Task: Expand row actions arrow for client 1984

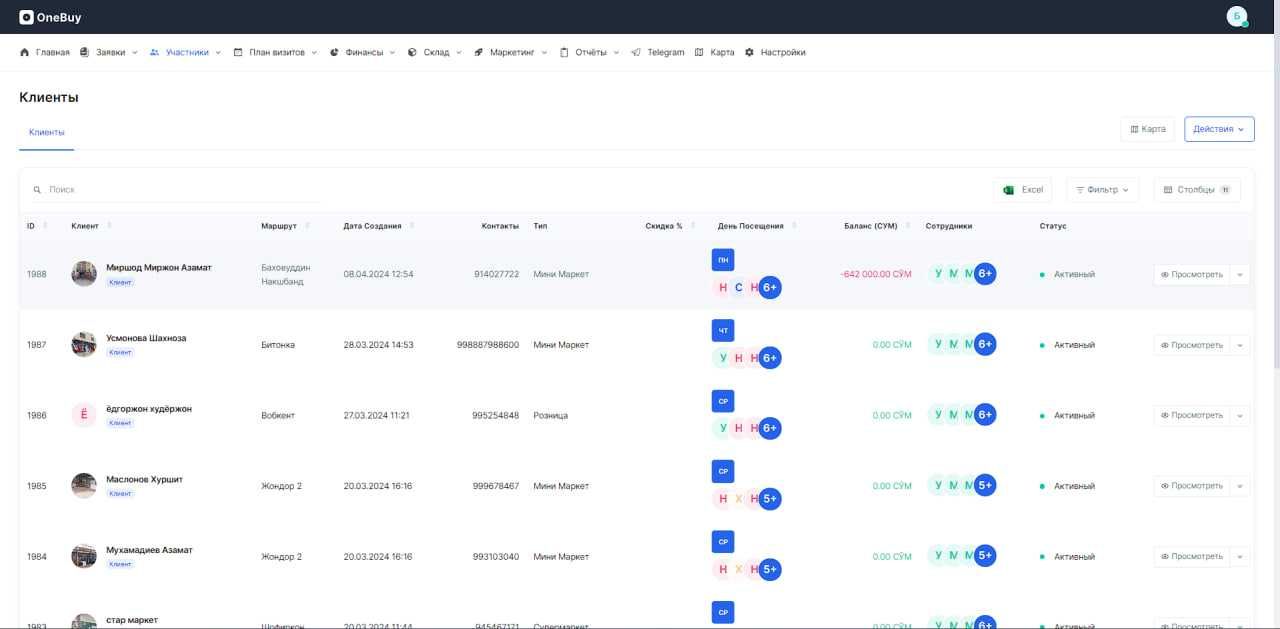Action: pos(1240,556)
